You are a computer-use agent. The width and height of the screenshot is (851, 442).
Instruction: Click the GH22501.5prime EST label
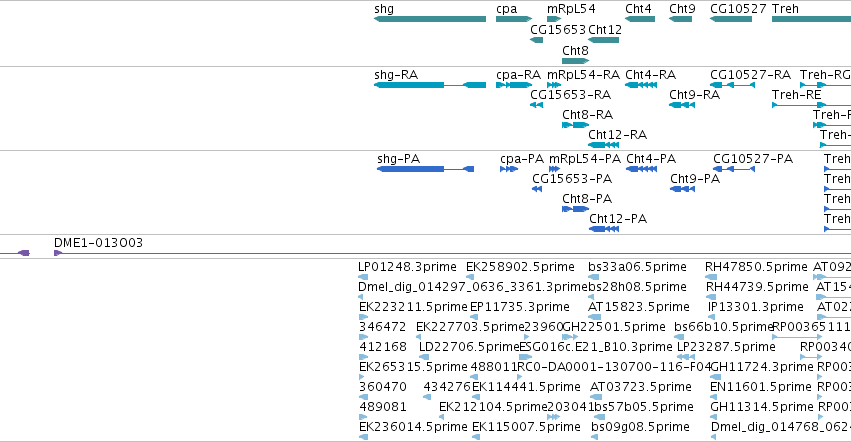pyautogui.click(x=614, y=327)
